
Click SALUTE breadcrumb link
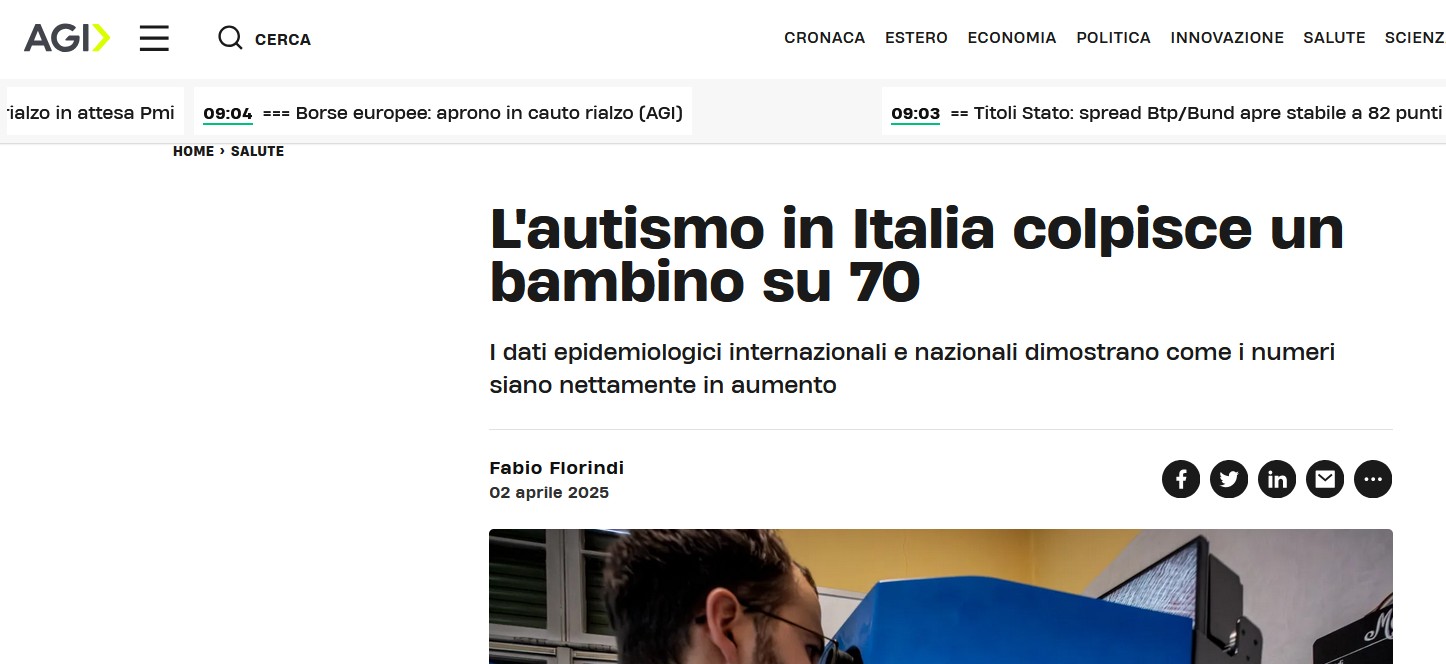click(x=257, y=151)
